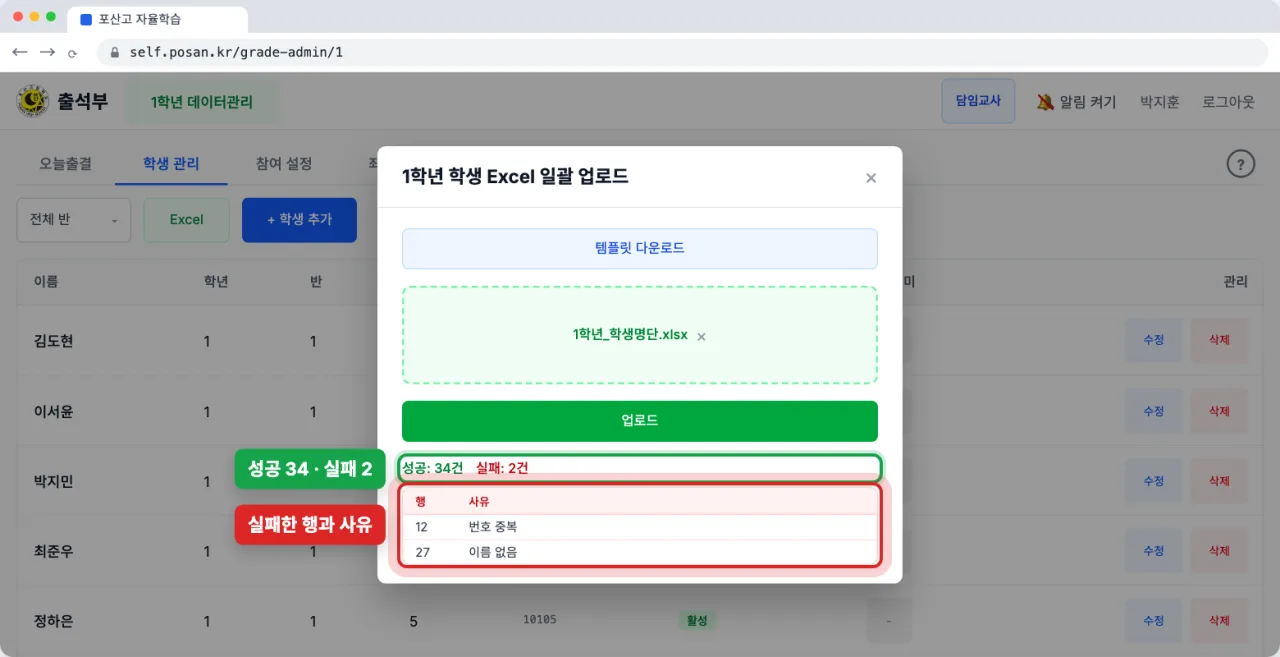Click the 성공: 34건 result text

point(432,467)
